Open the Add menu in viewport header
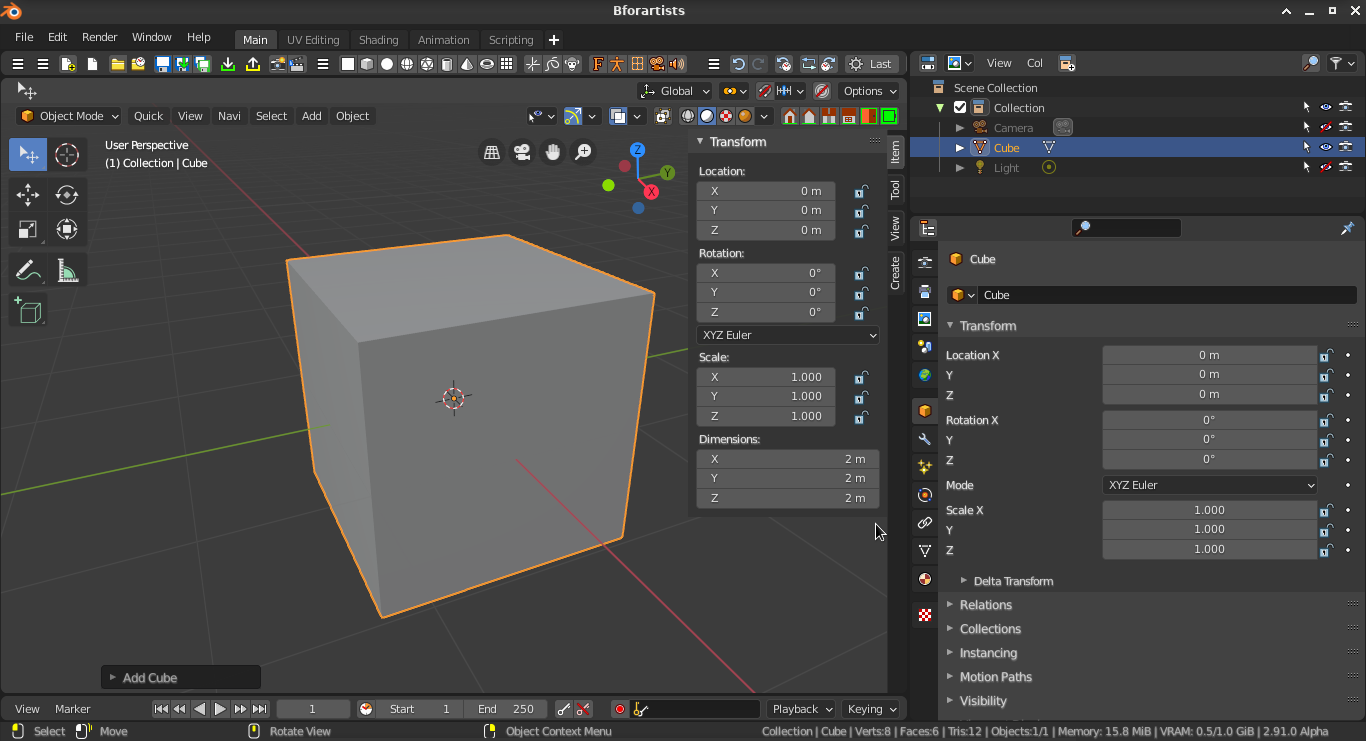The height and width of the screenshot is (741, 1366). (x=312, y=116)
